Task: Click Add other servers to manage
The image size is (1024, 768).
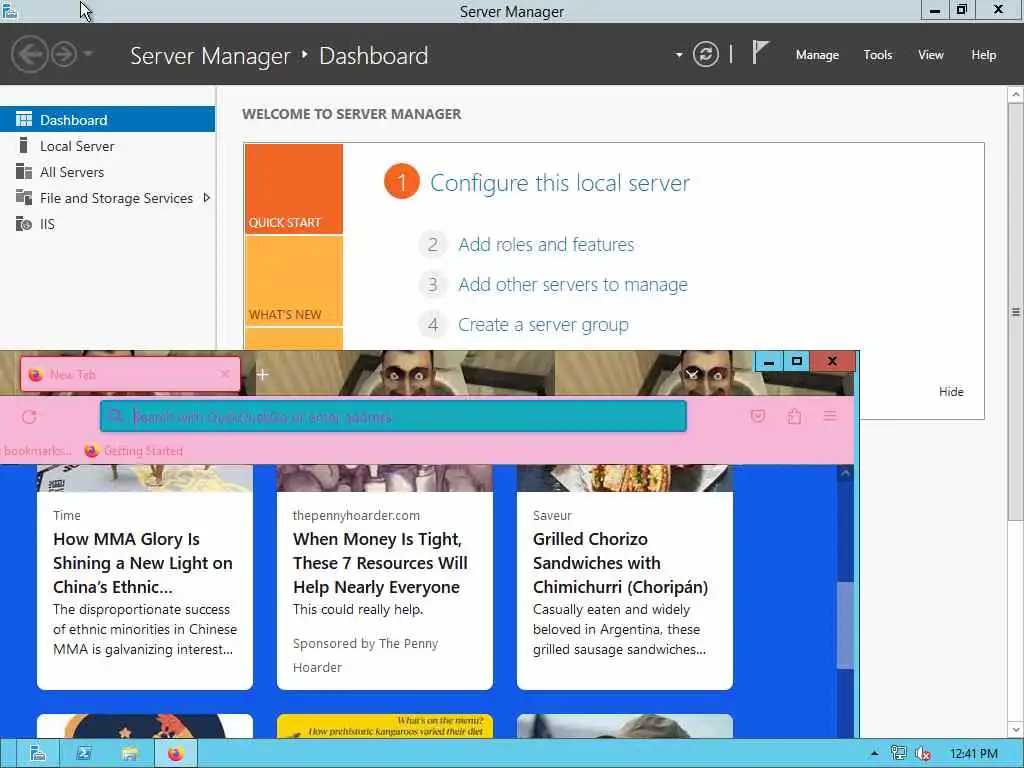Action: [x=573, y=285]
